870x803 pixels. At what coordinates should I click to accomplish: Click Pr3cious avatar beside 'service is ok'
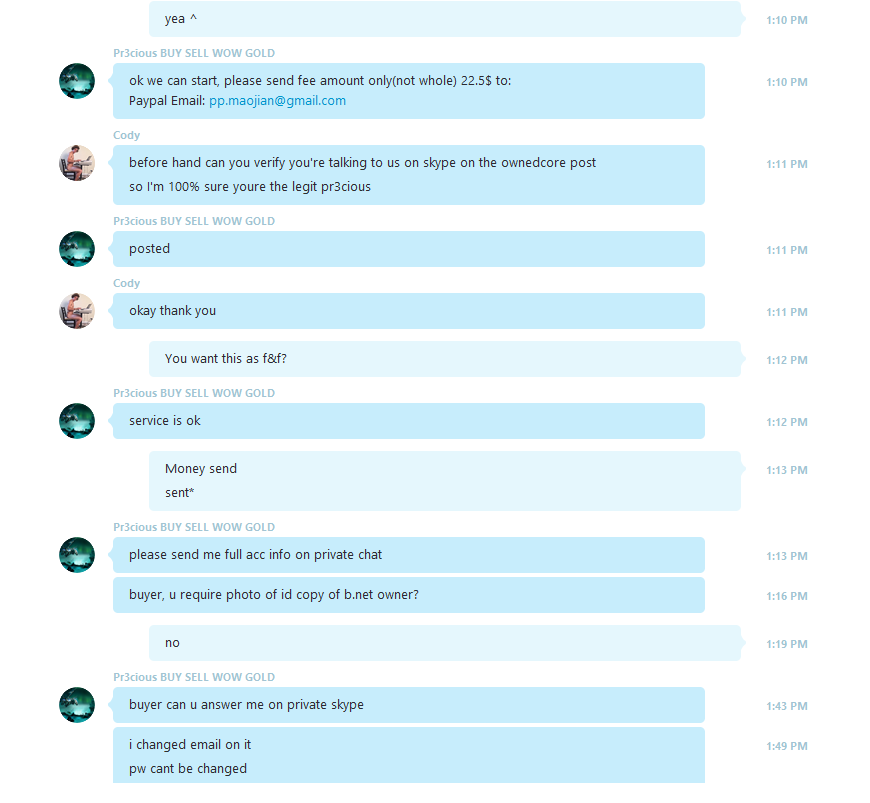pyautogui.click(x=77, y=421)
